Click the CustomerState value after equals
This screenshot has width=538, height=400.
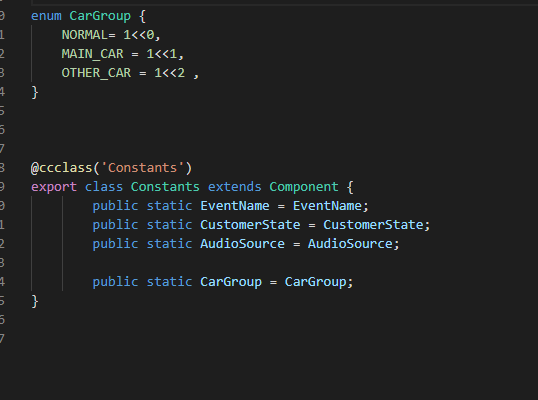click(373, 225)
